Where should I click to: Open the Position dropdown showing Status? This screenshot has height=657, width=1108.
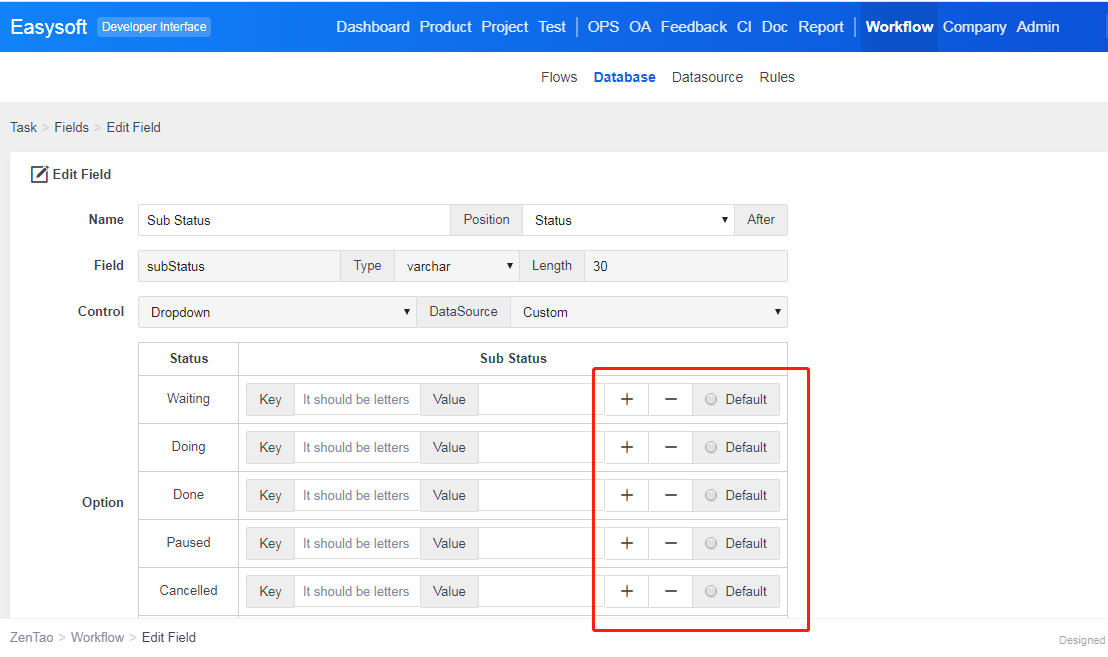click(x=628, y=220)
